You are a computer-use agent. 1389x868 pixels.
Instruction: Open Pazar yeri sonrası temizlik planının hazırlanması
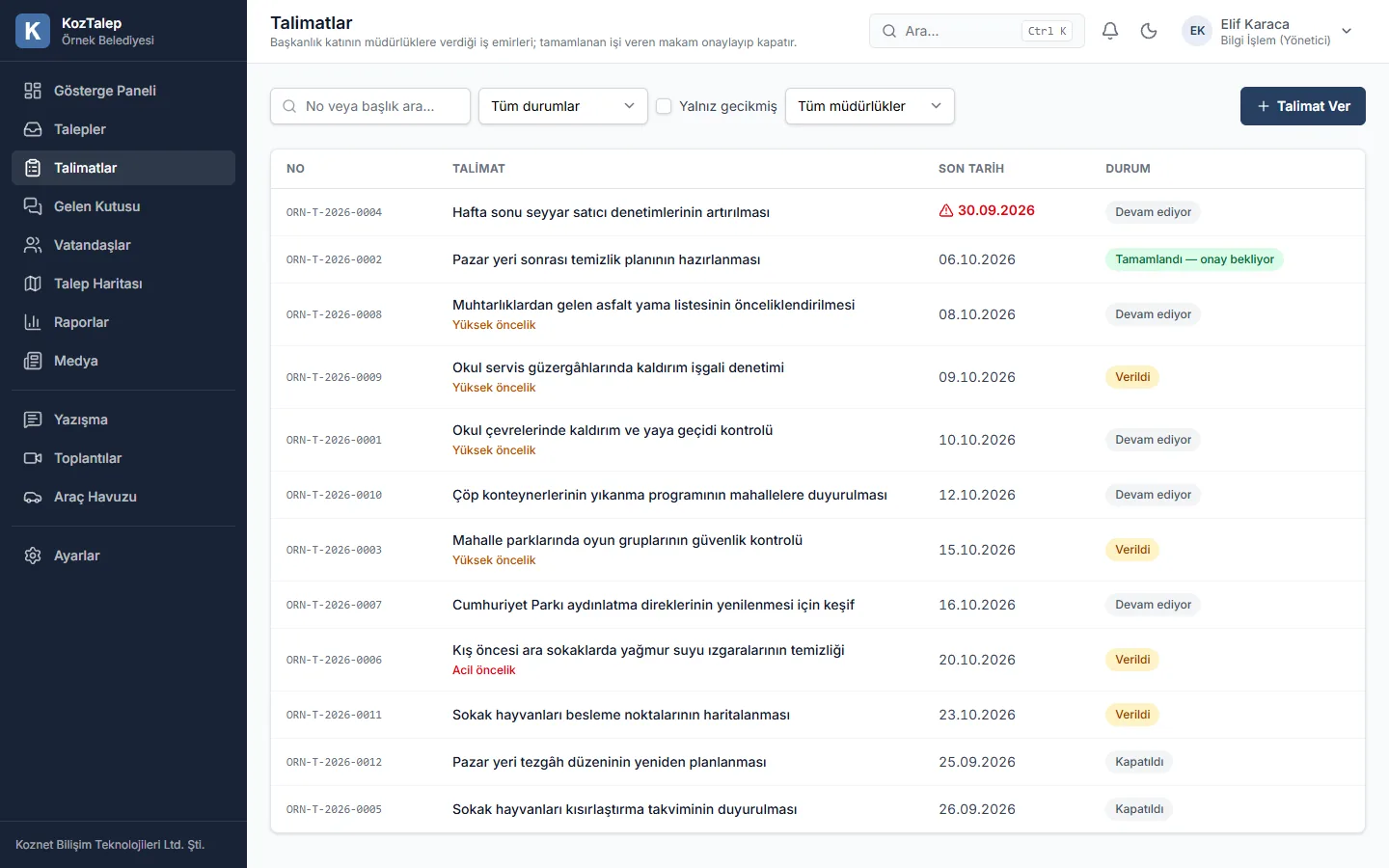coord(606,259)
